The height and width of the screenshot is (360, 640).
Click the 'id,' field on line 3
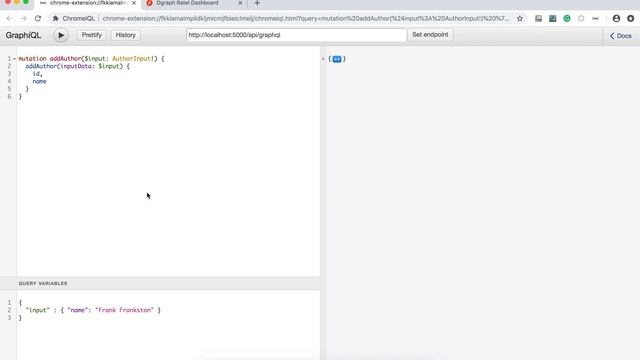[38, 74]
